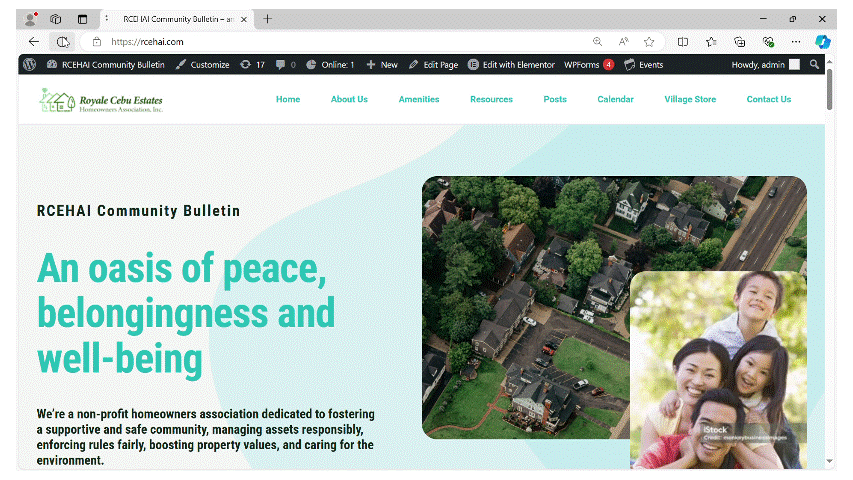853x480 pixels.
Task: Open the Edge profile icon
Action: pyautogui.click(x=30, y=19)
